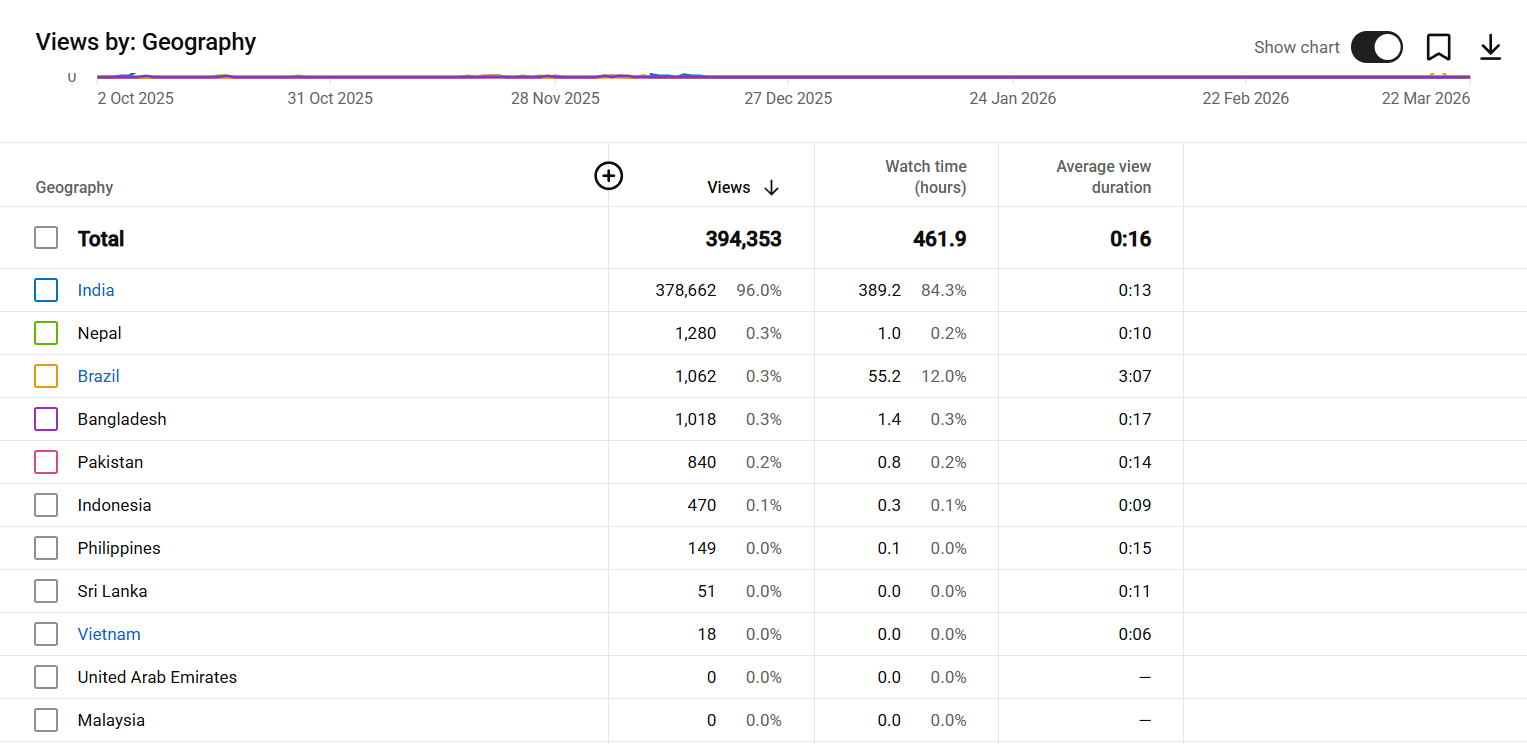Click the download report icon

point(1490,47)
